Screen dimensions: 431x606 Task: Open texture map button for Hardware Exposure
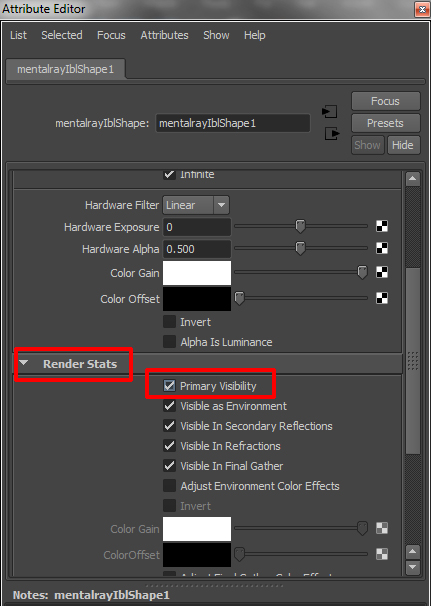(x=382, y=226)
